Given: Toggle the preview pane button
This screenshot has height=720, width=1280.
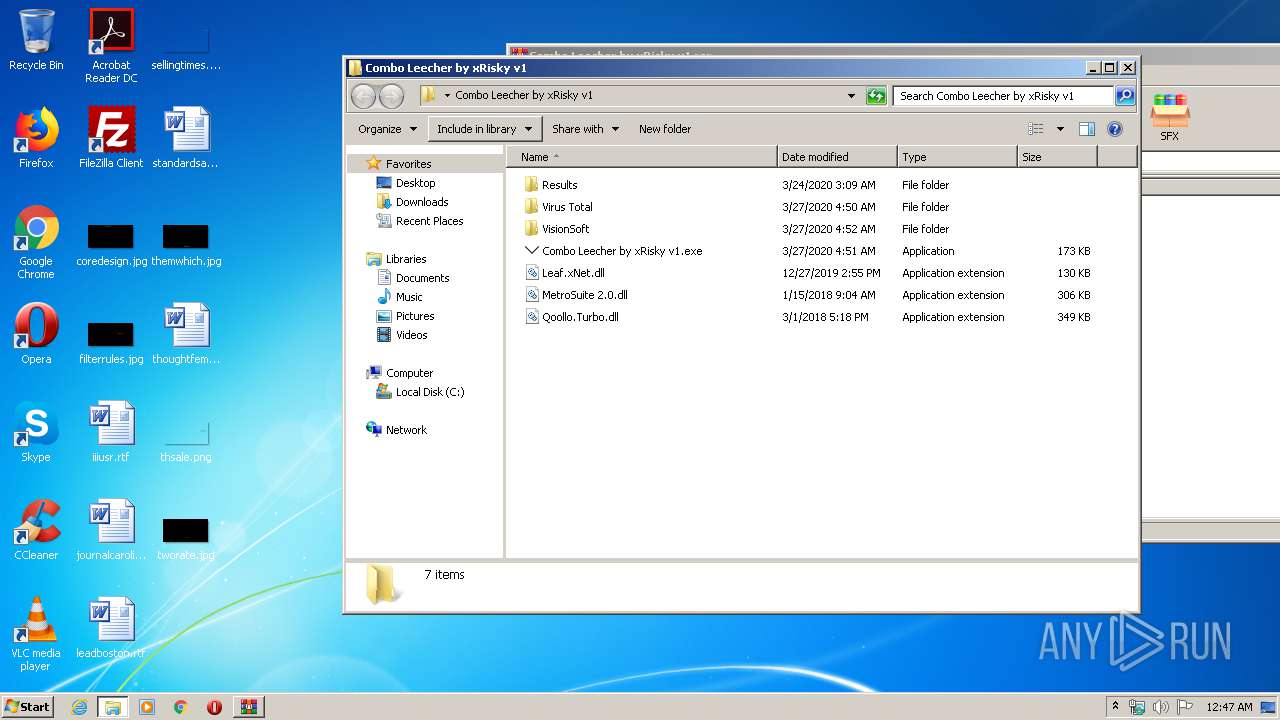Looking at the screenshot, I should pyautogui.click(x=1087, y=129).
